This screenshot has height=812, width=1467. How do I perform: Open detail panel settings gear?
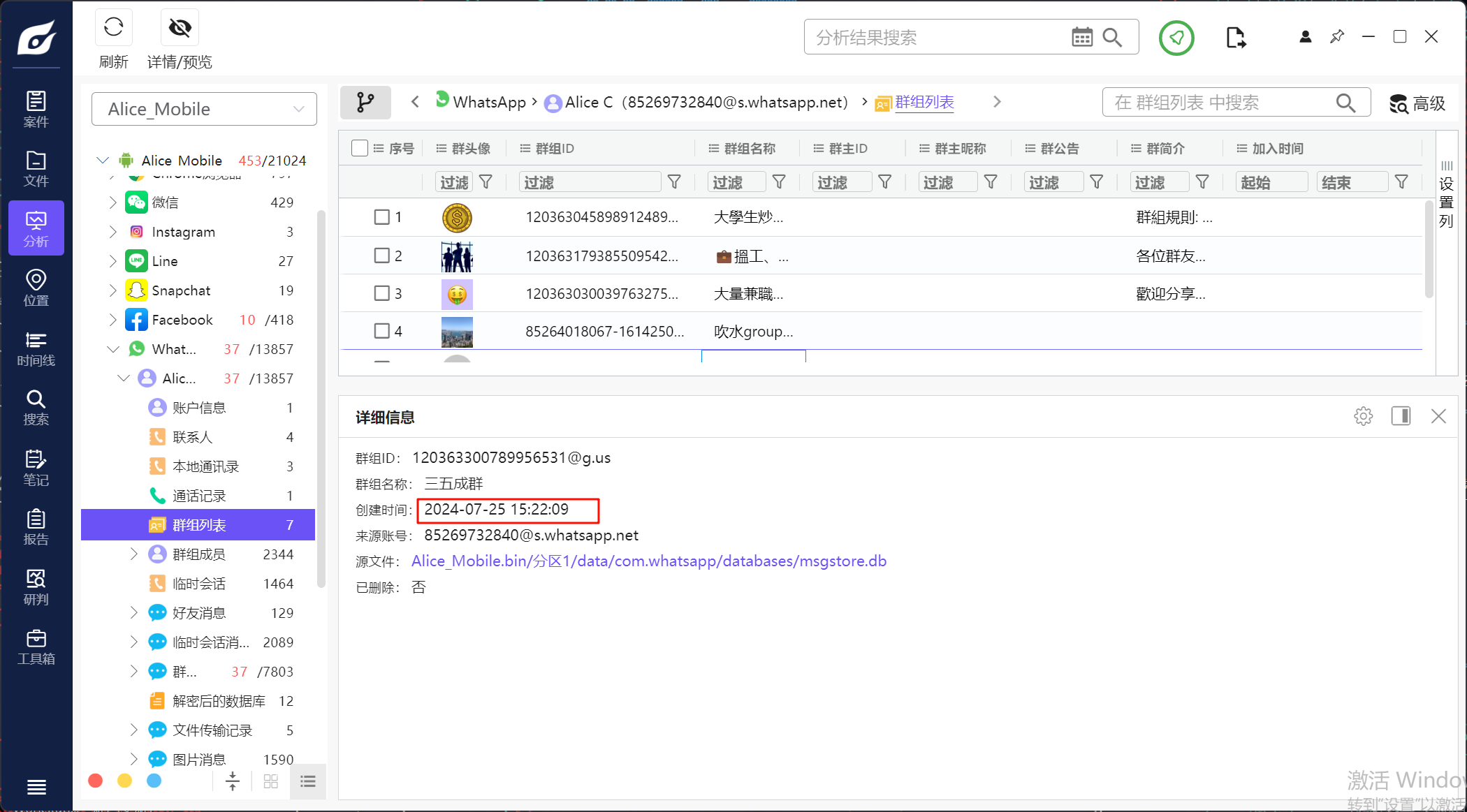(1363, 416)
